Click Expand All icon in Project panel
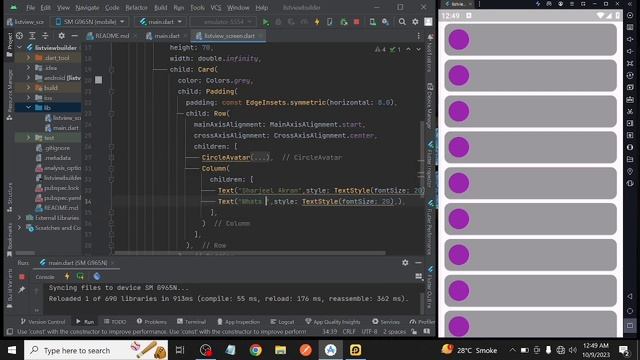 coord(32,36)
